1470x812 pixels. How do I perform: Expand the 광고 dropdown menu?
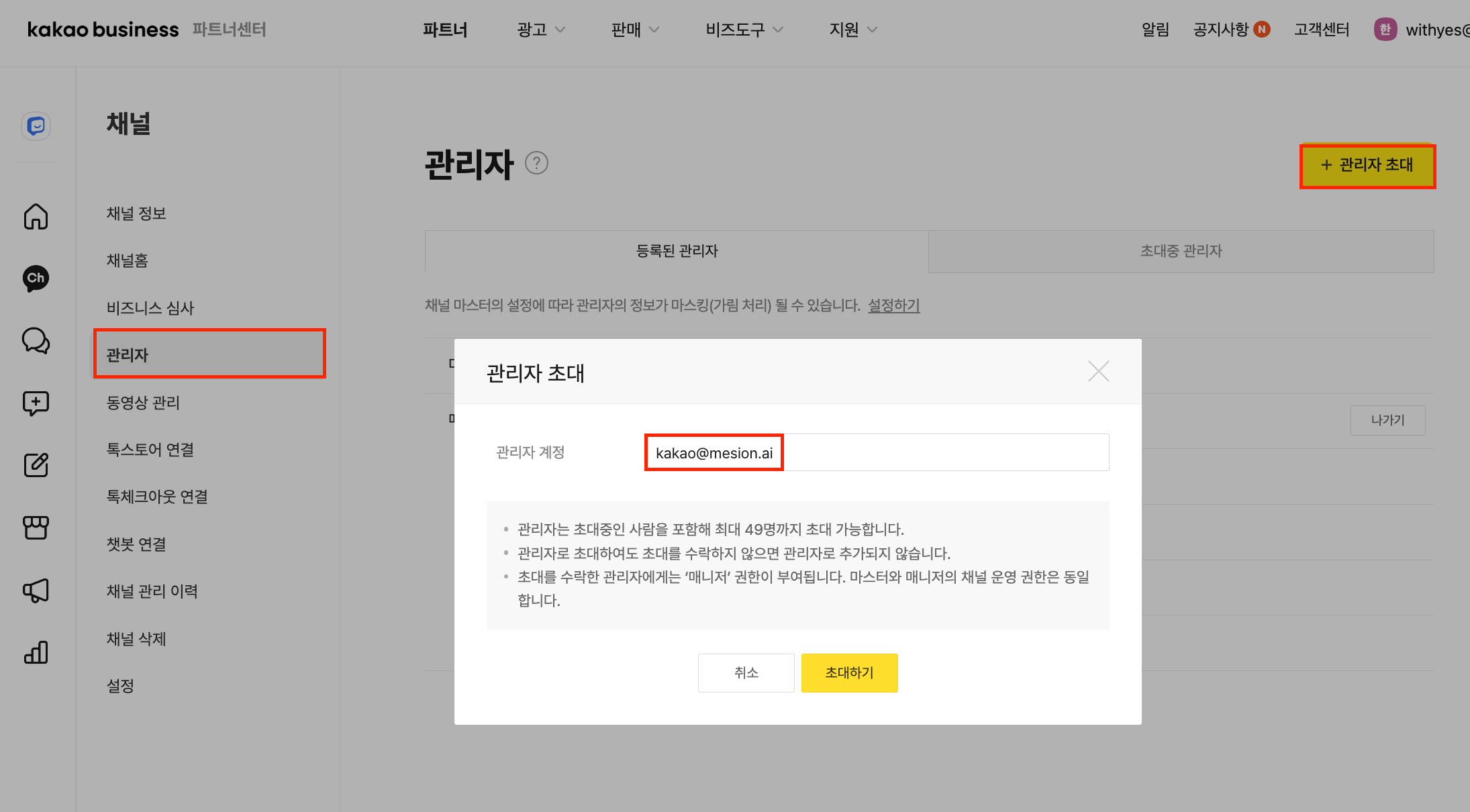click(x=541, y=30)
